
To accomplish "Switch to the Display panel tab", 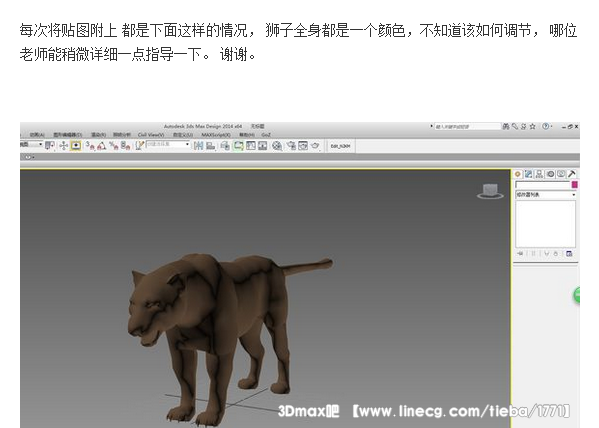I will [x=561, y=174].
